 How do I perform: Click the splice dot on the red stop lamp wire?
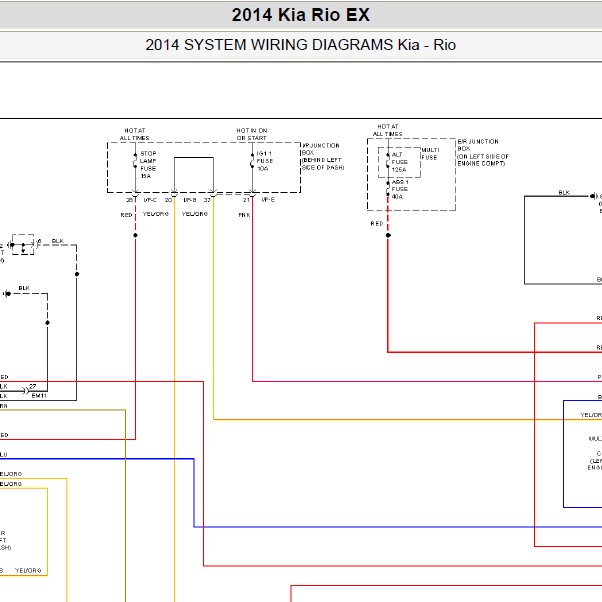[x=136, y=235]
